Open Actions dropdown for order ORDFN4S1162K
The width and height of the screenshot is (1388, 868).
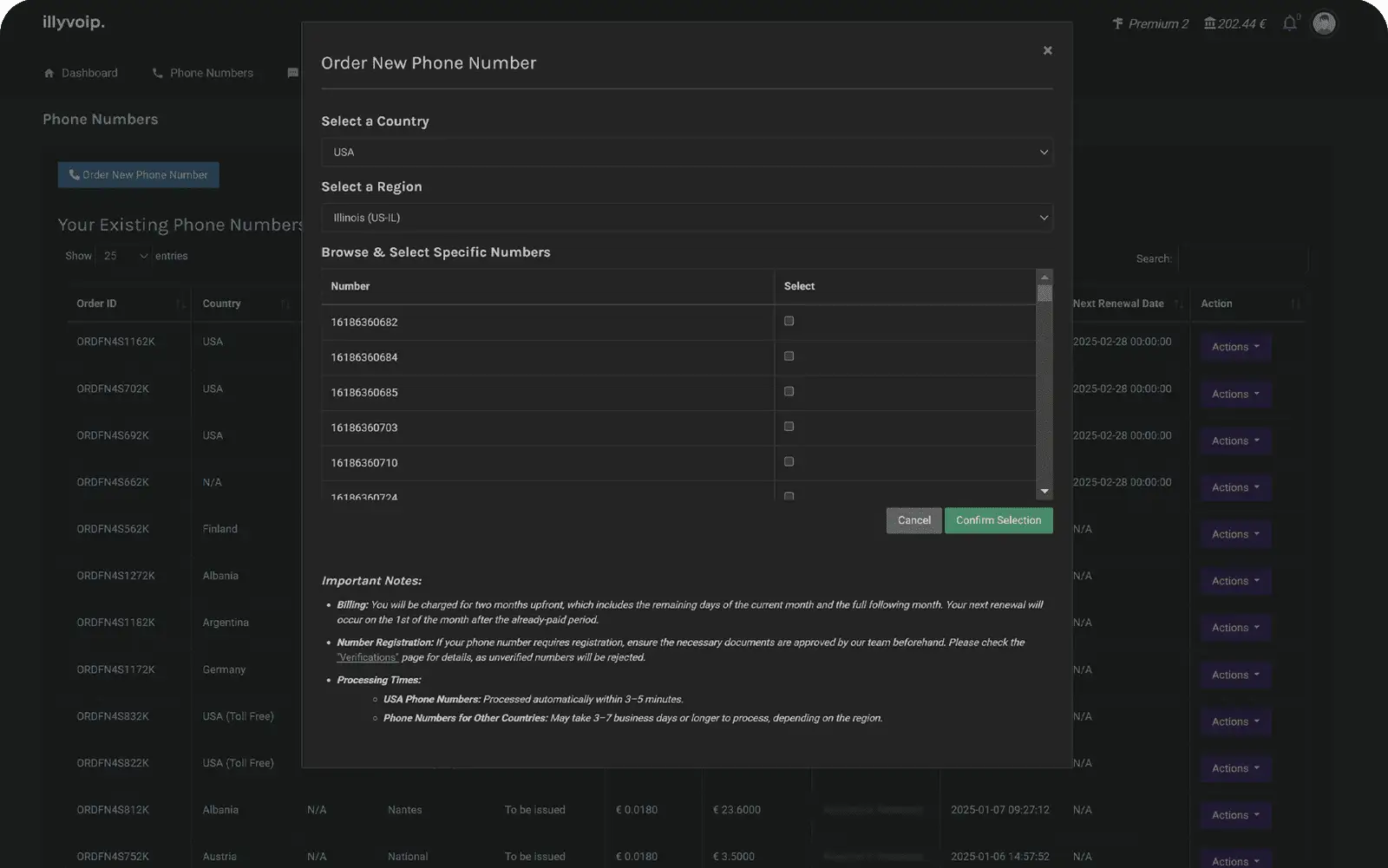coord(1235,347)
